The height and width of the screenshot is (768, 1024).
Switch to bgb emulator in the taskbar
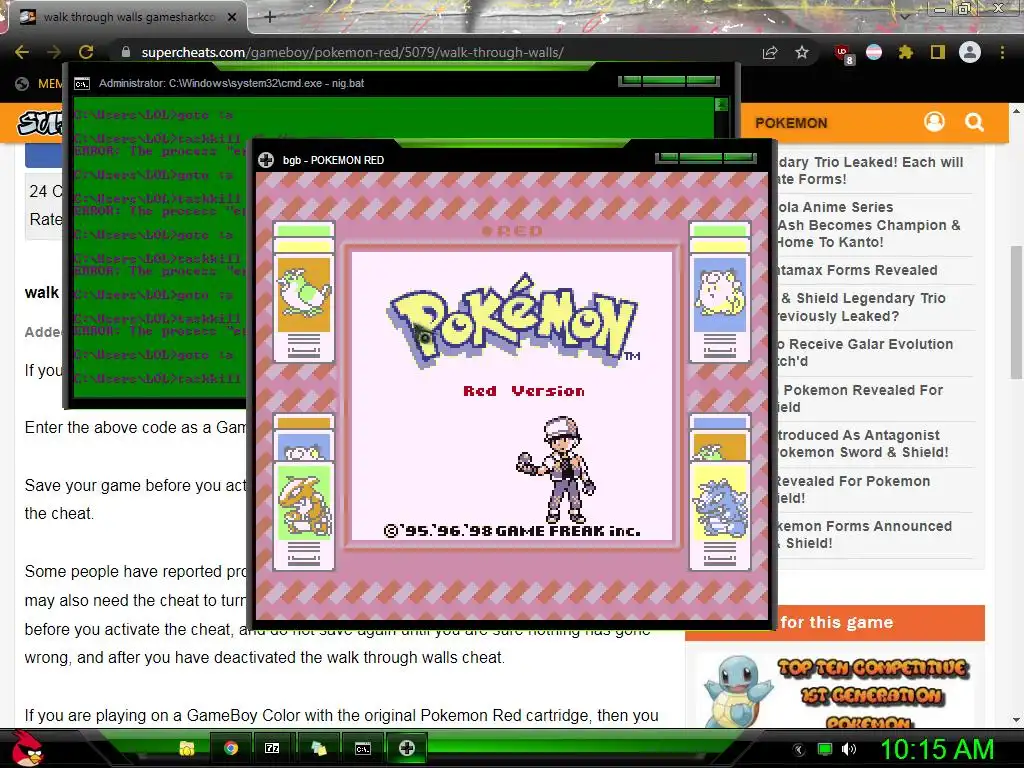[407, 748]
